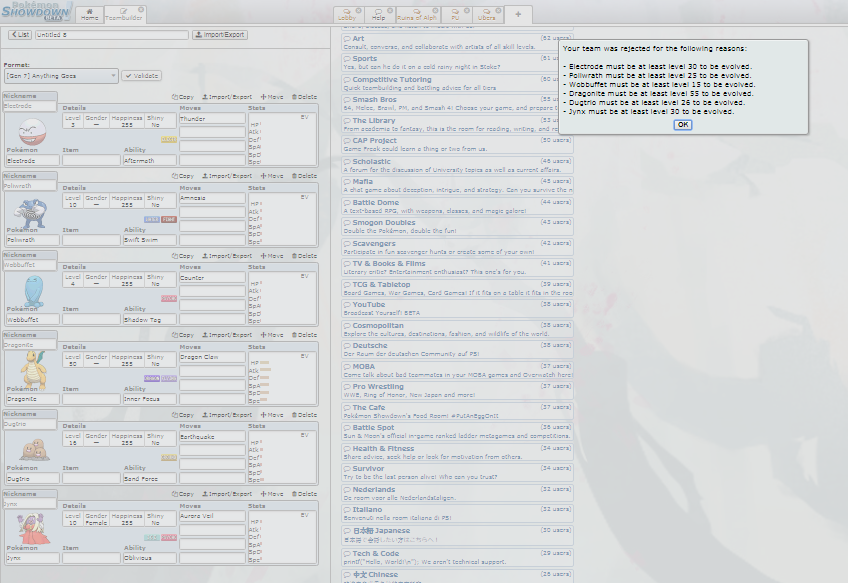The height and width of the screenshot is (583, 848).
Task: Change Dragonite's Inner Focus ability
Action: (149, 399)
